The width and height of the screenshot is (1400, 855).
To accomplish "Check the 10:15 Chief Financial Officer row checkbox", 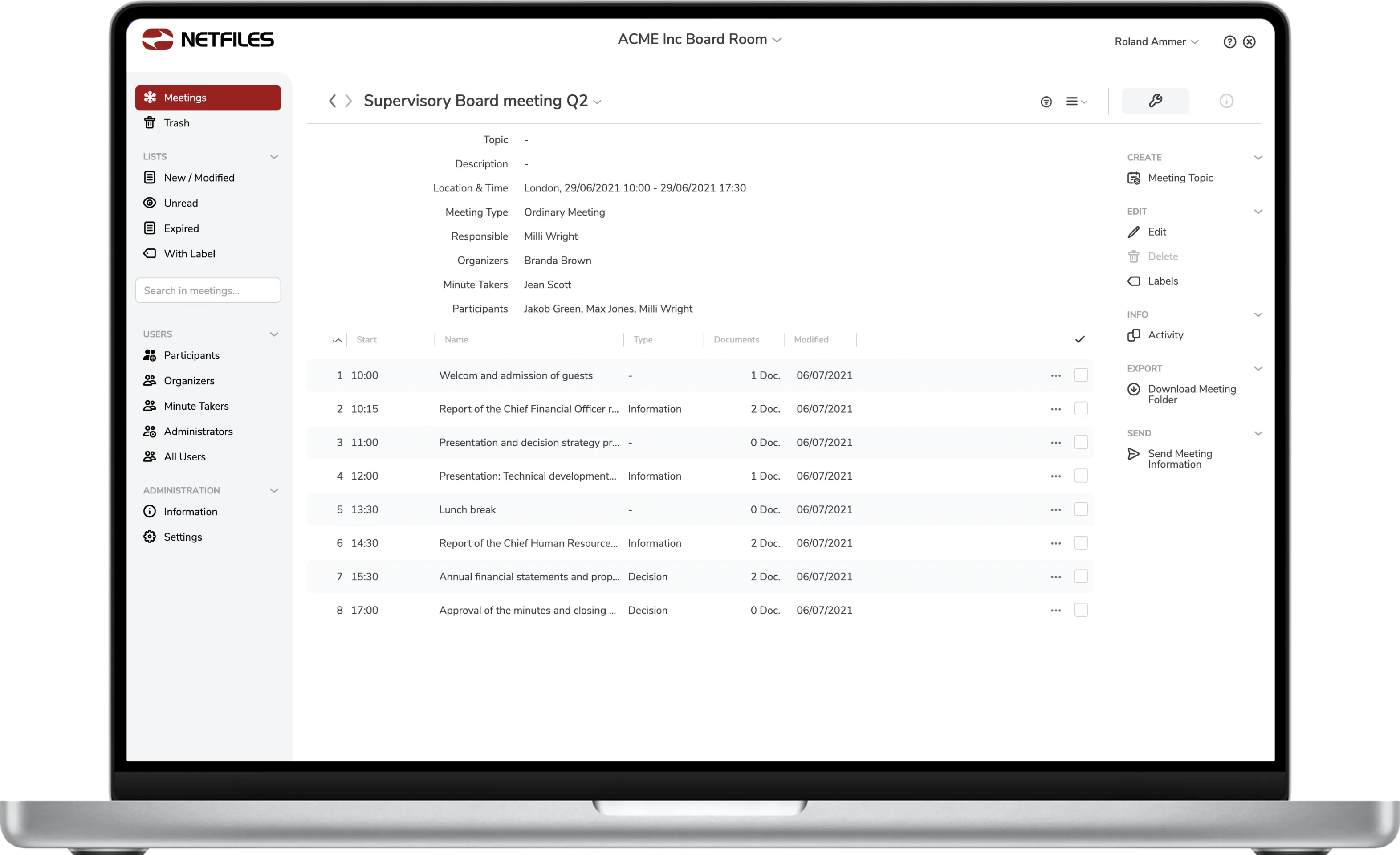I will (x=1081, y=408).
